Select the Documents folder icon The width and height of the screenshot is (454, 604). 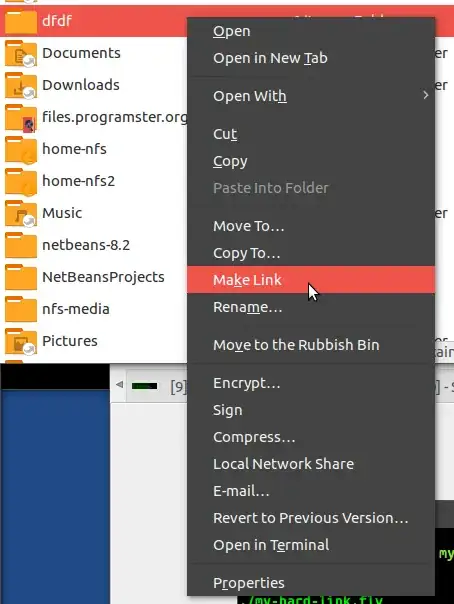pos(21,53)
